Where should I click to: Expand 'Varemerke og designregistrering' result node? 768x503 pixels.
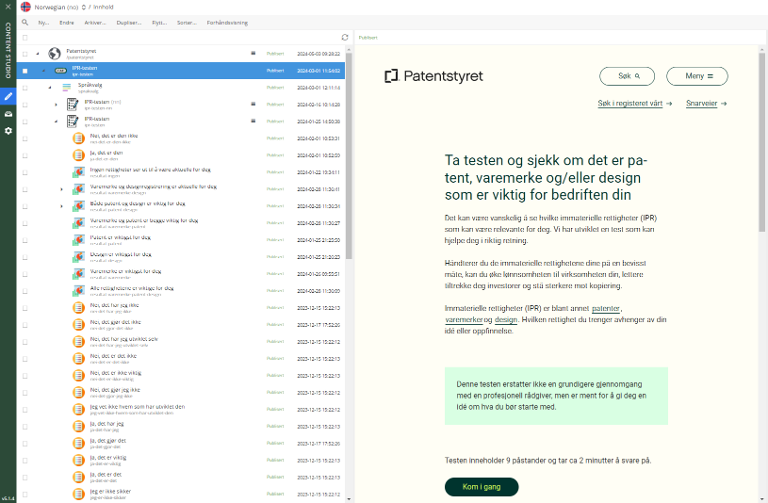click(x=61, y=189)
